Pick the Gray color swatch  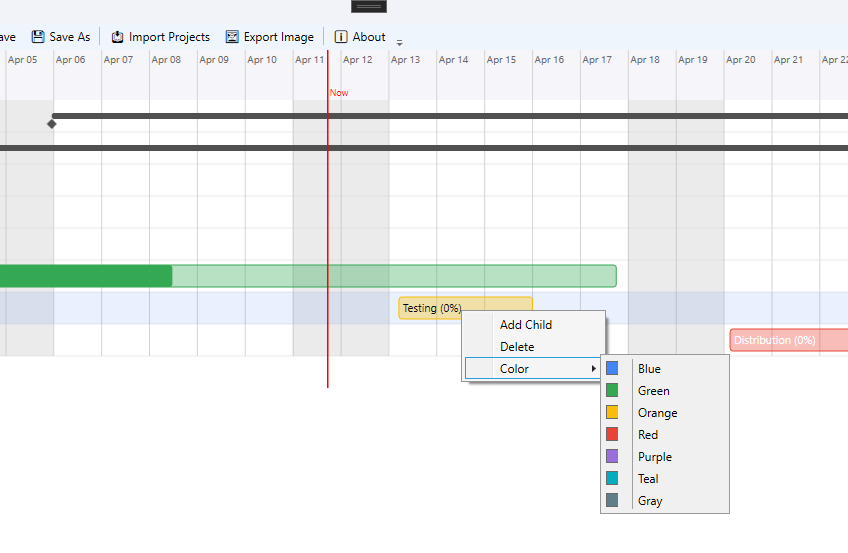[612, 500]
